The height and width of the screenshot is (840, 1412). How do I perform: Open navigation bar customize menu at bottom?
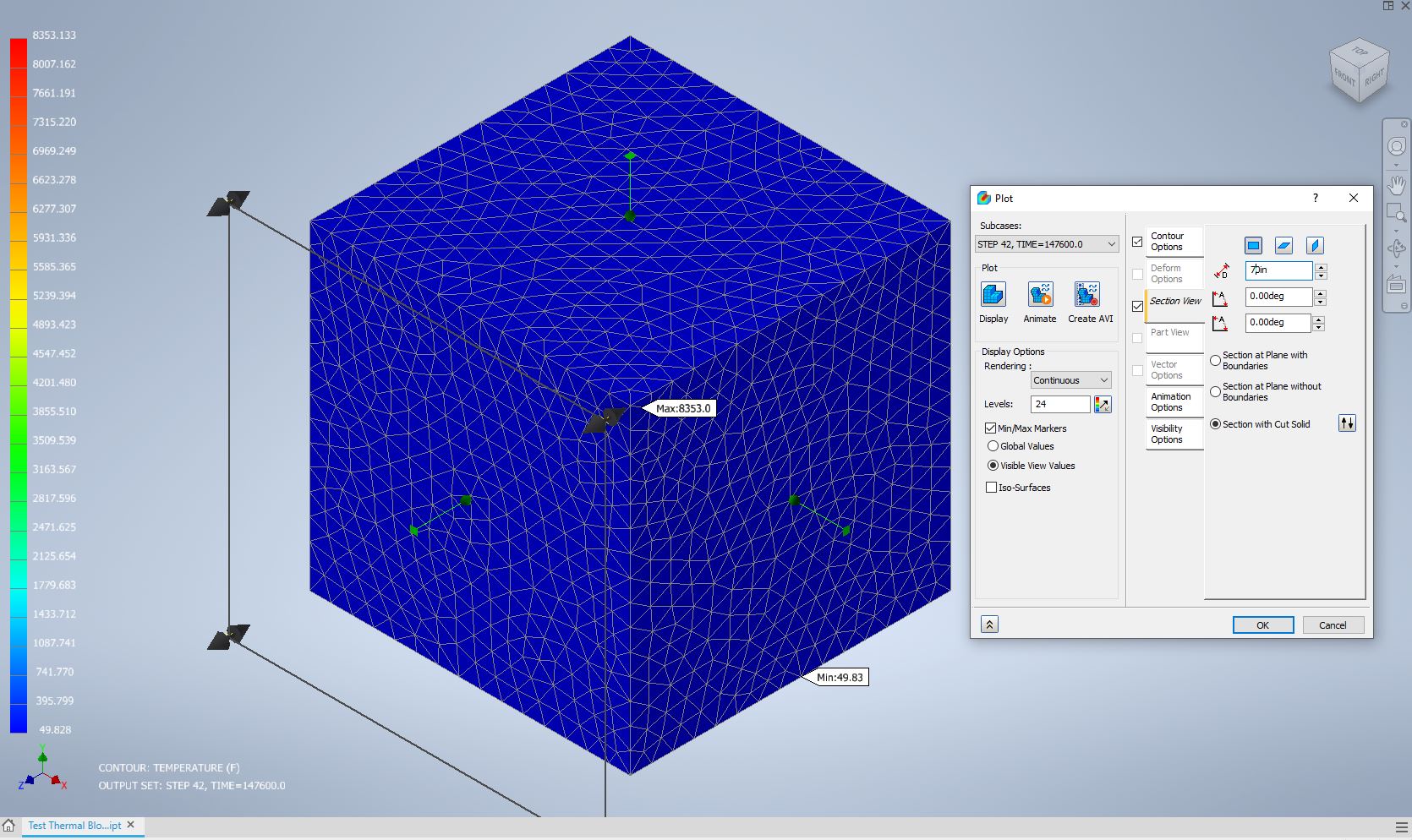(1404, 306)
